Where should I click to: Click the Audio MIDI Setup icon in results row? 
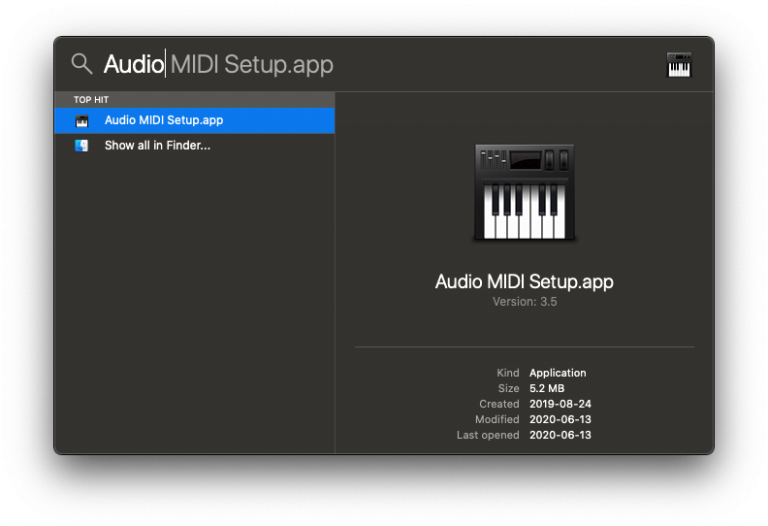pos(82,120)
